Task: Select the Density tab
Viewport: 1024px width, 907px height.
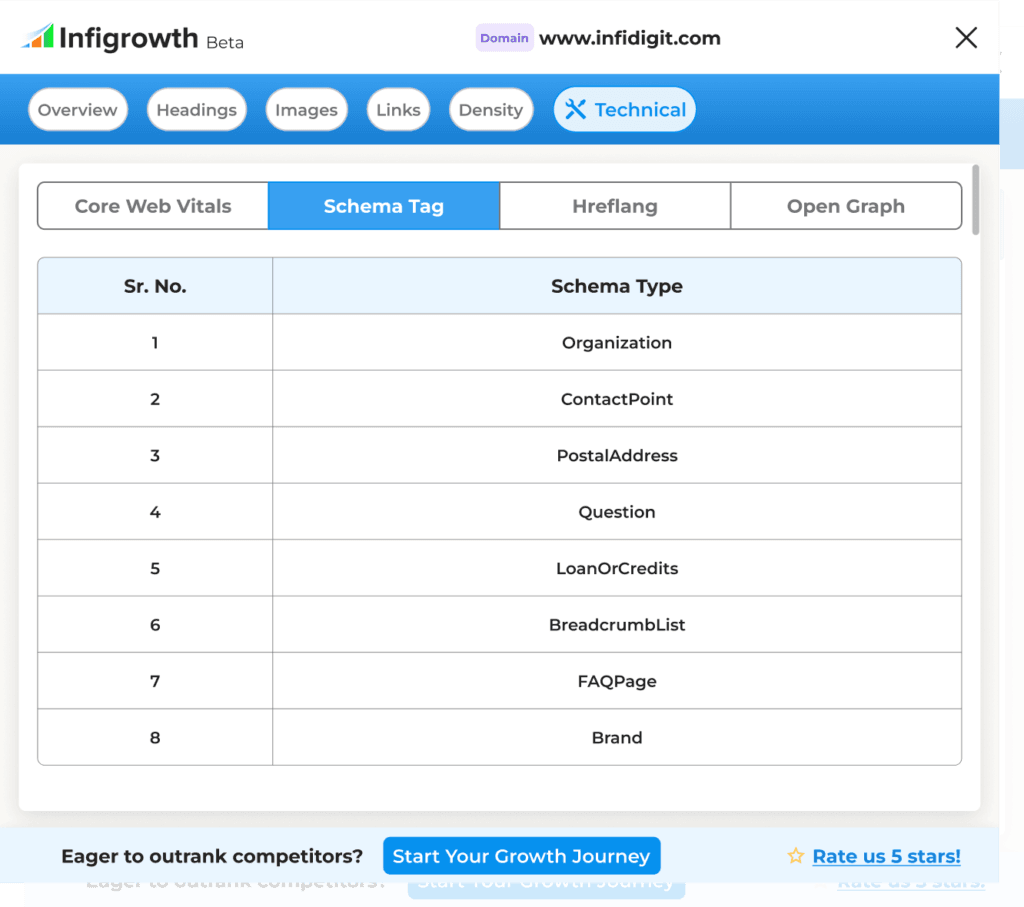Action: 490,110
